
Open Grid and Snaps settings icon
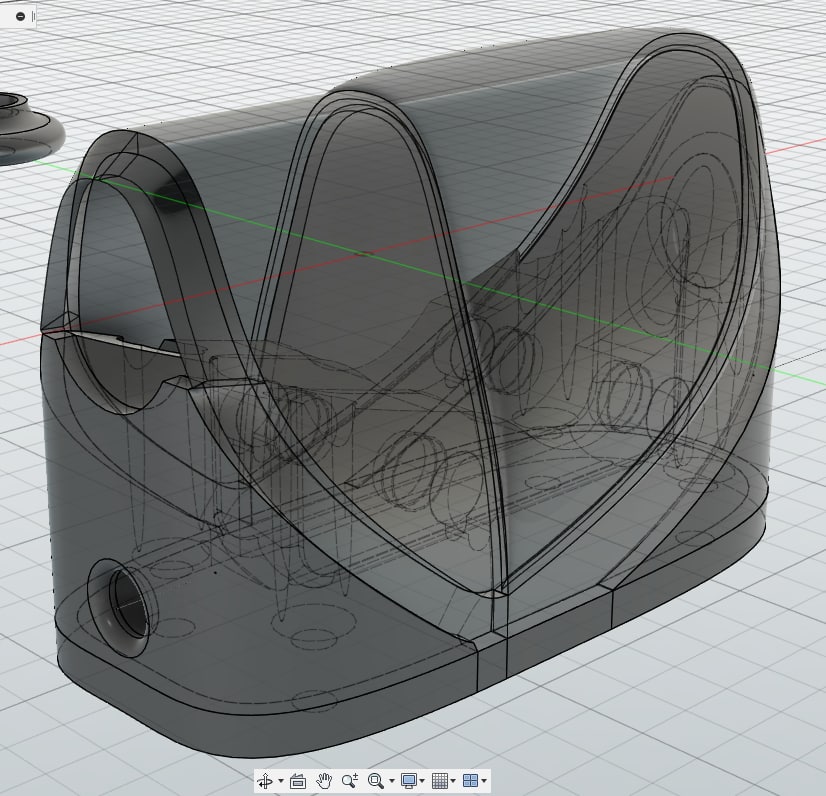coord(439,781)
